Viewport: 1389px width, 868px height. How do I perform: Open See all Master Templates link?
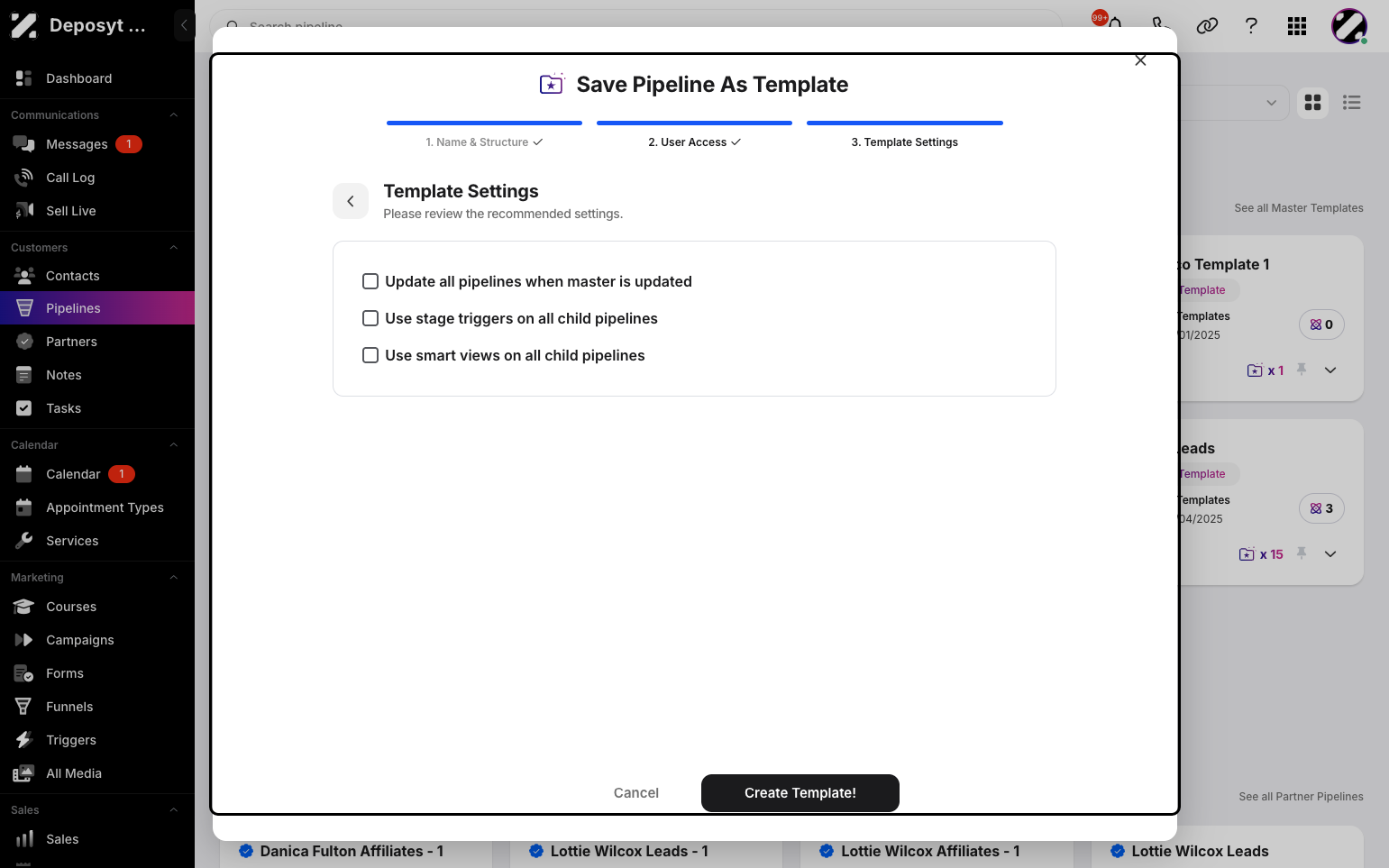pyautogui.click(x=1298, y=208)
